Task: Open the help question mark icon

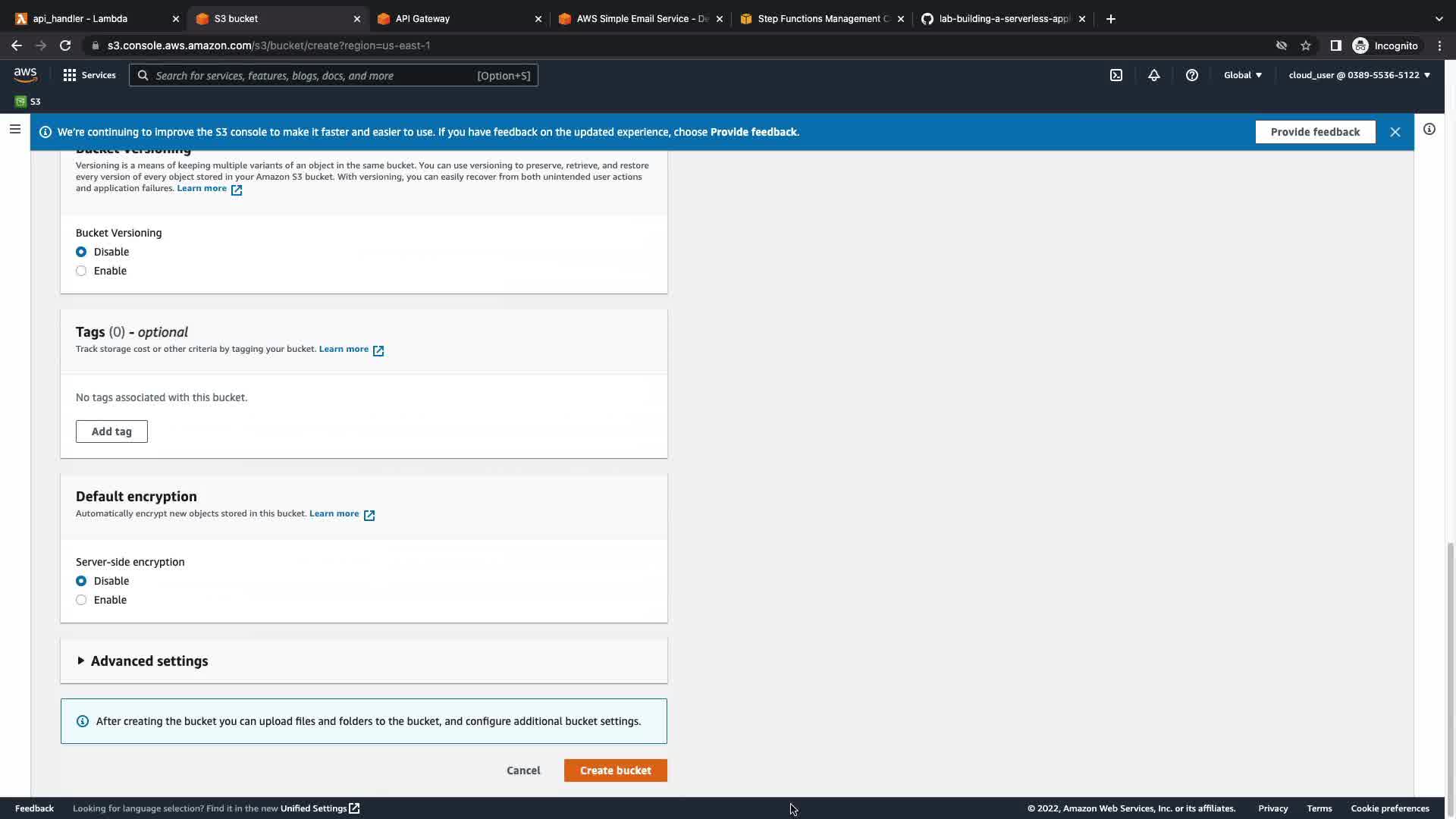Action: (x=1191, y=75)
